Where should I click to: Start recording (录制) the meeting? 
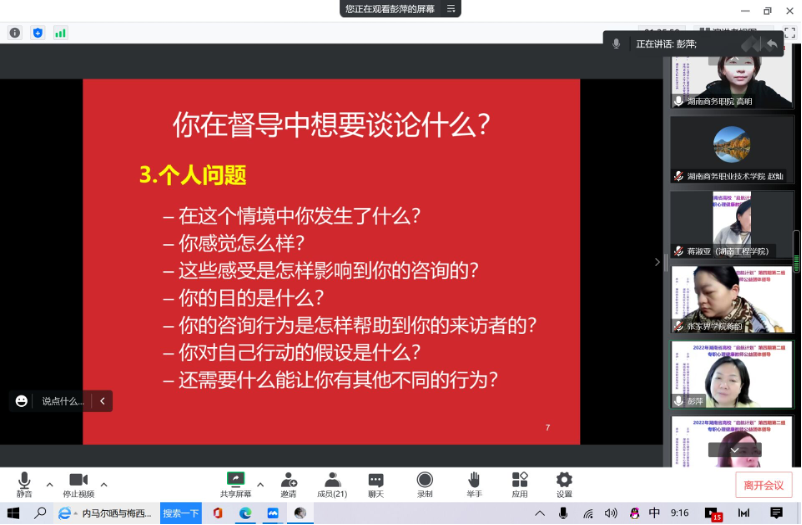(x=425, y=484)
